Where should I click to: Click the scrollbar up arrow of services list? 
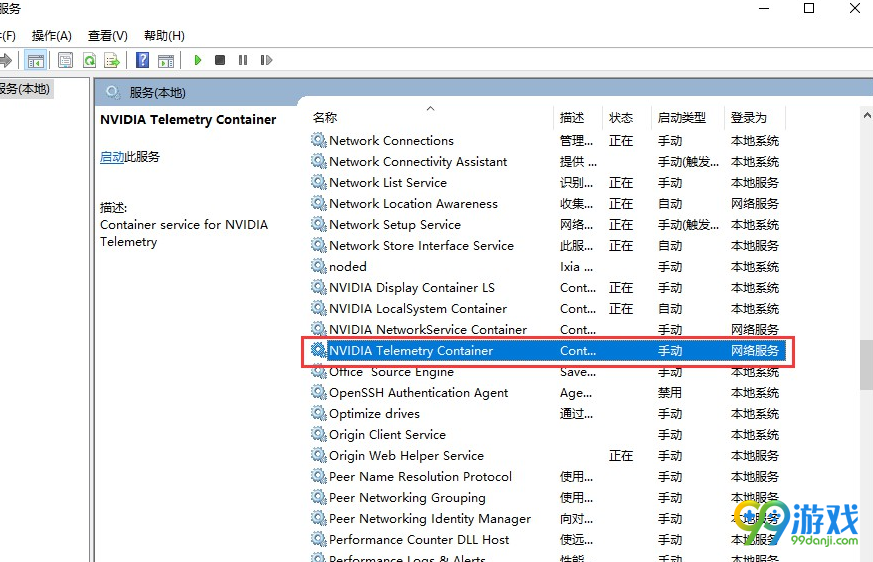(x=867, y=115)
